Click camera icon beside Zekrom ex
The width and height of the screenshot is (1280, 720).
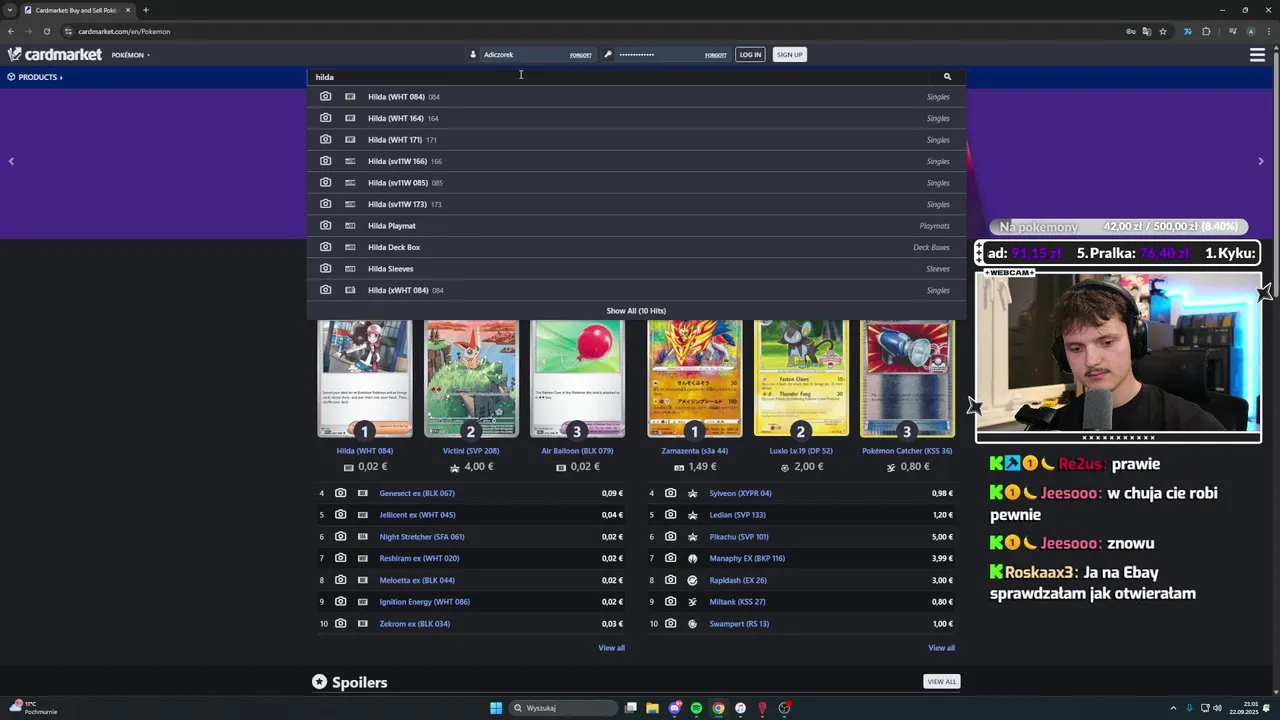[340, 624]
